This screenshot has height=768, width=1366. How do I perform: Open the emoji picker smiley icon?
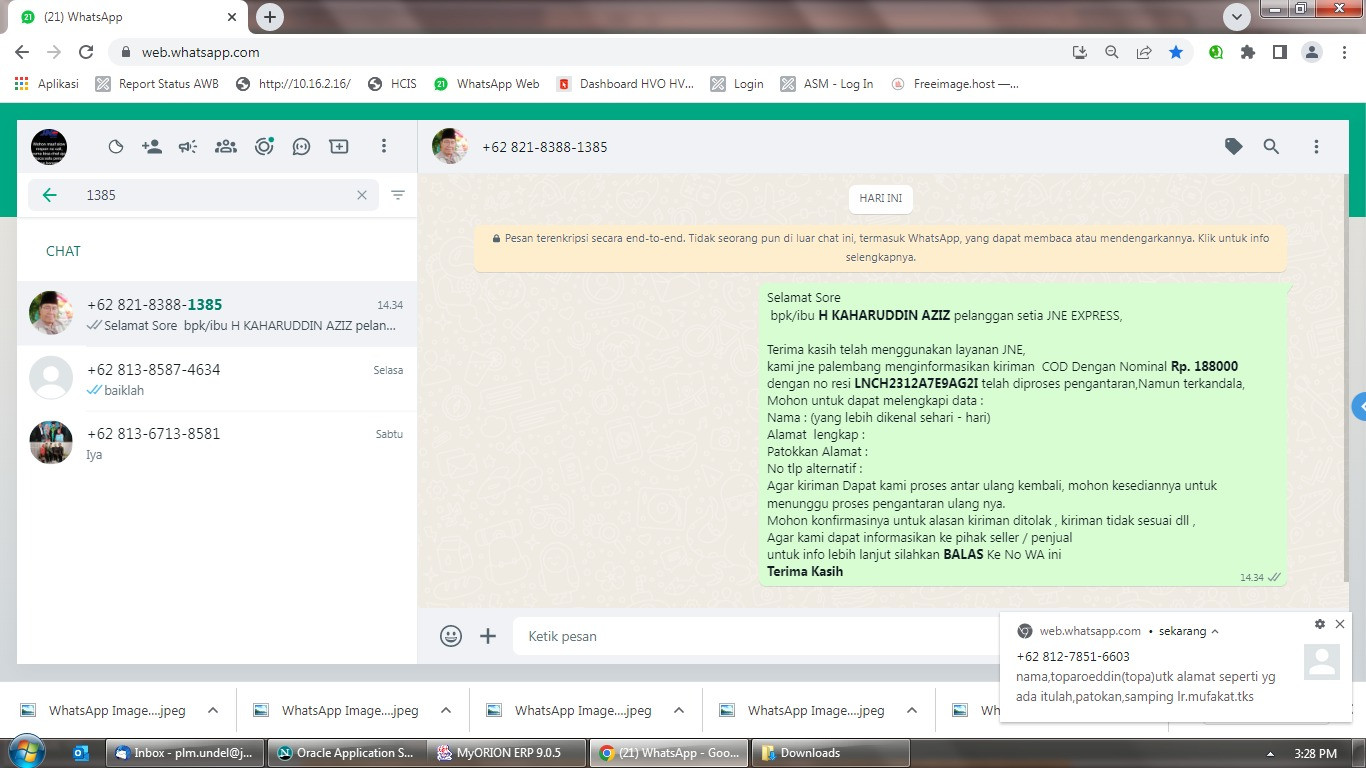pos(451,636)
